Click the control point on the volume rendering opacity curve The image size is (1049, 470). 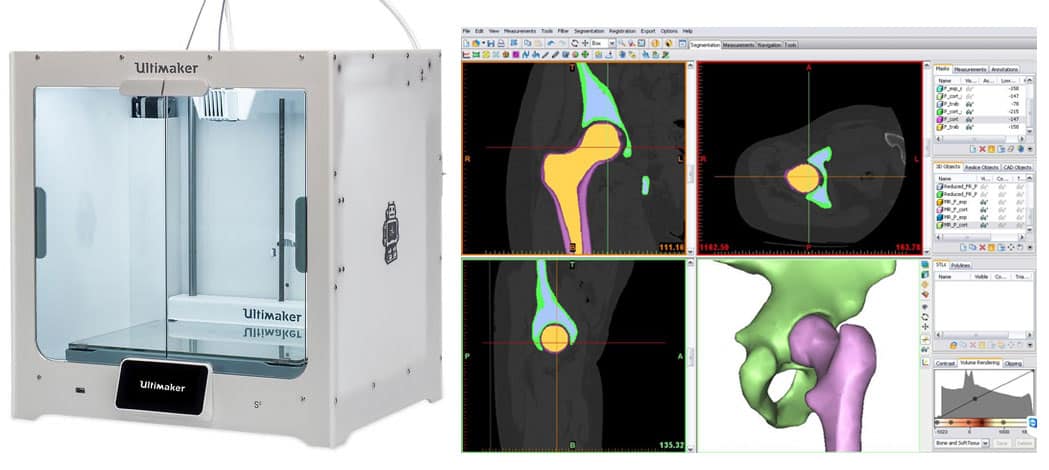(x=975, y=398)
